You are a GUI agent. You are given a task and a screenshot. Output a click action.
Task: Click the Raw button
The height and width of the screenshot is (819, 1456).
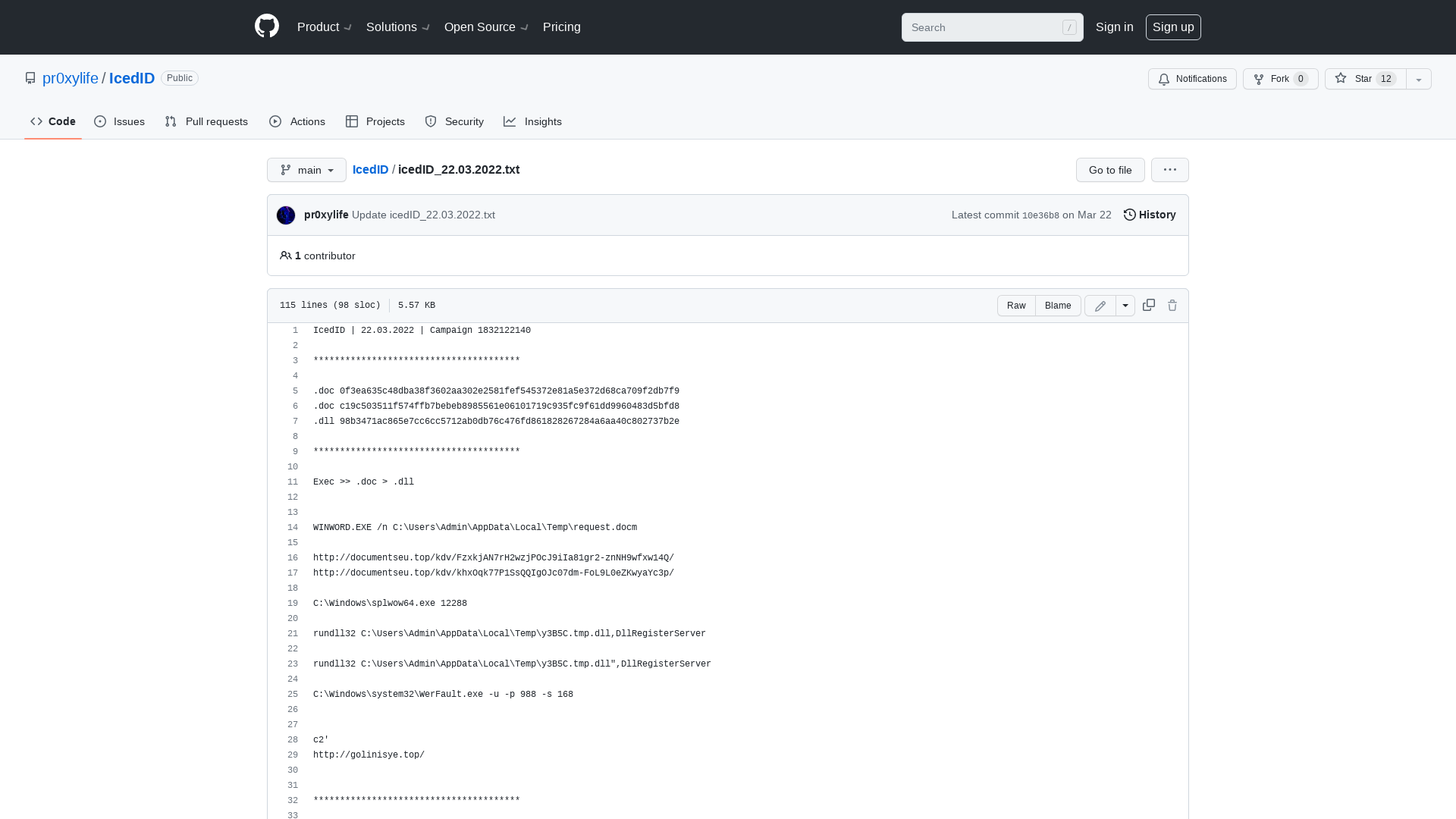pos(1016,306)
